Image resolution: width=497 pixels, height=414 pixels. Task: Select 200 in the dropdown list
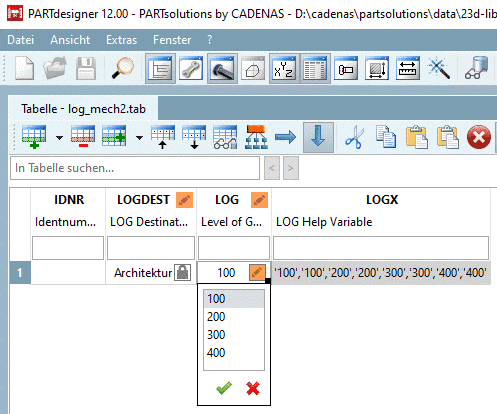[234, 316]
